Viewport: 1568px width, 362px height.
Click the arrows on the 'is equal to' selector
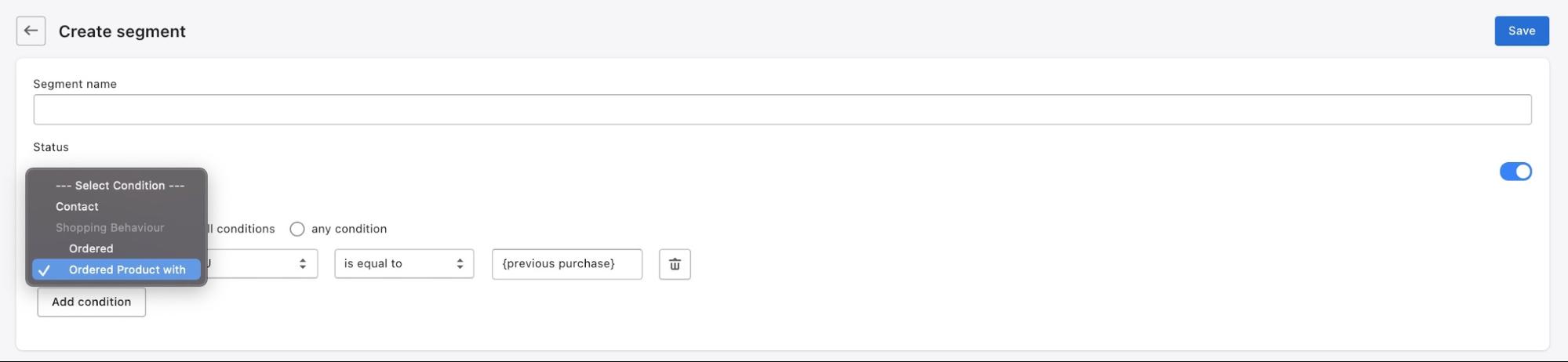click(460, 264)
